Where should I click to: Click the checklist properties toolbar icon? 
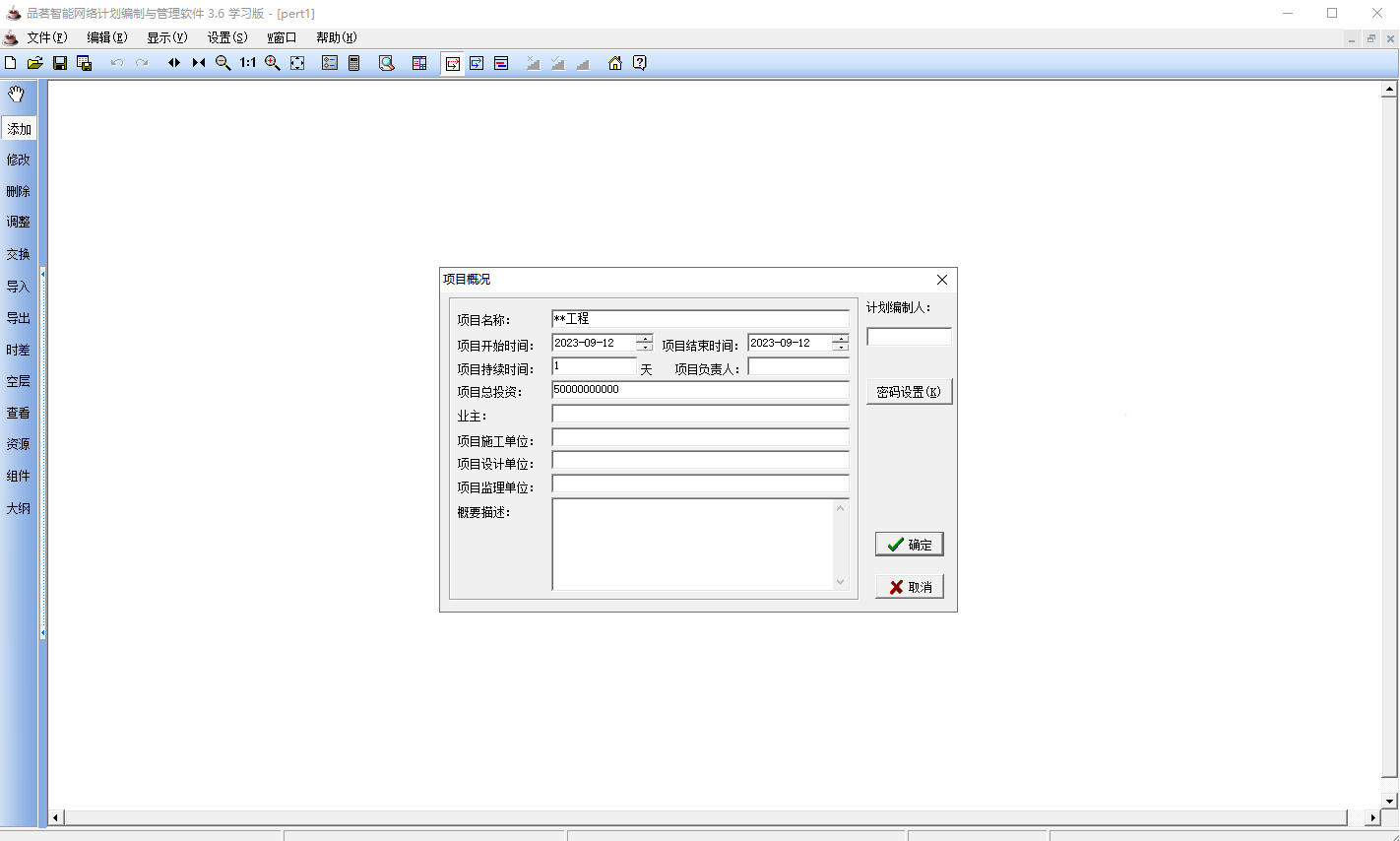[x=330, y=63]
